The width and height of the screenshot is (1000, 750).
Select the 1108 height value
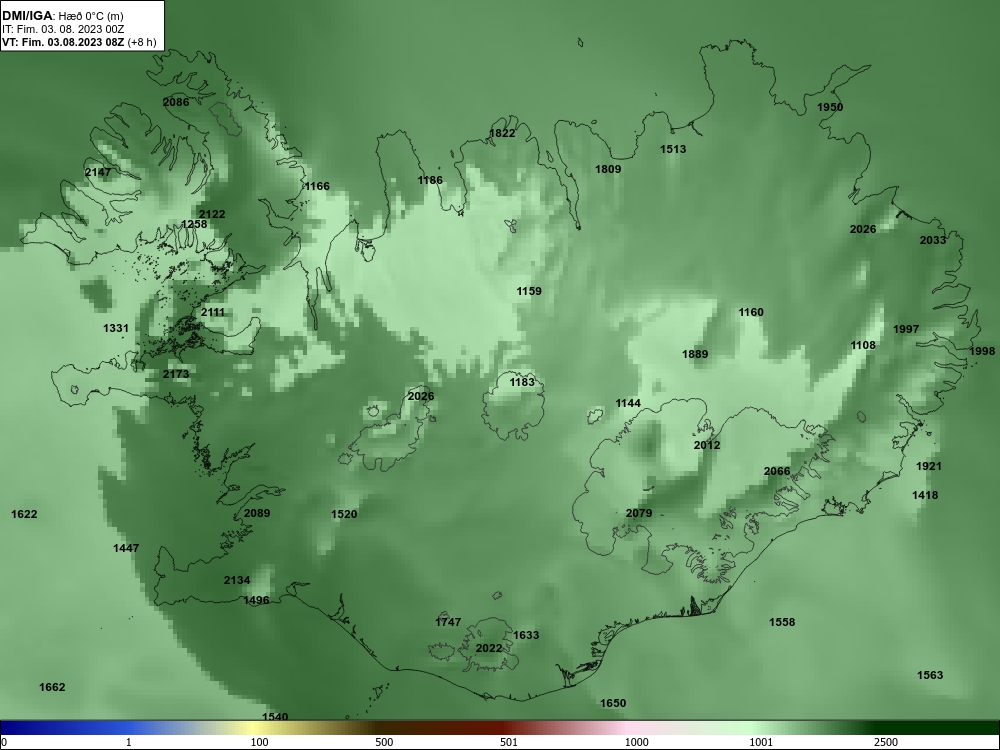863,346
